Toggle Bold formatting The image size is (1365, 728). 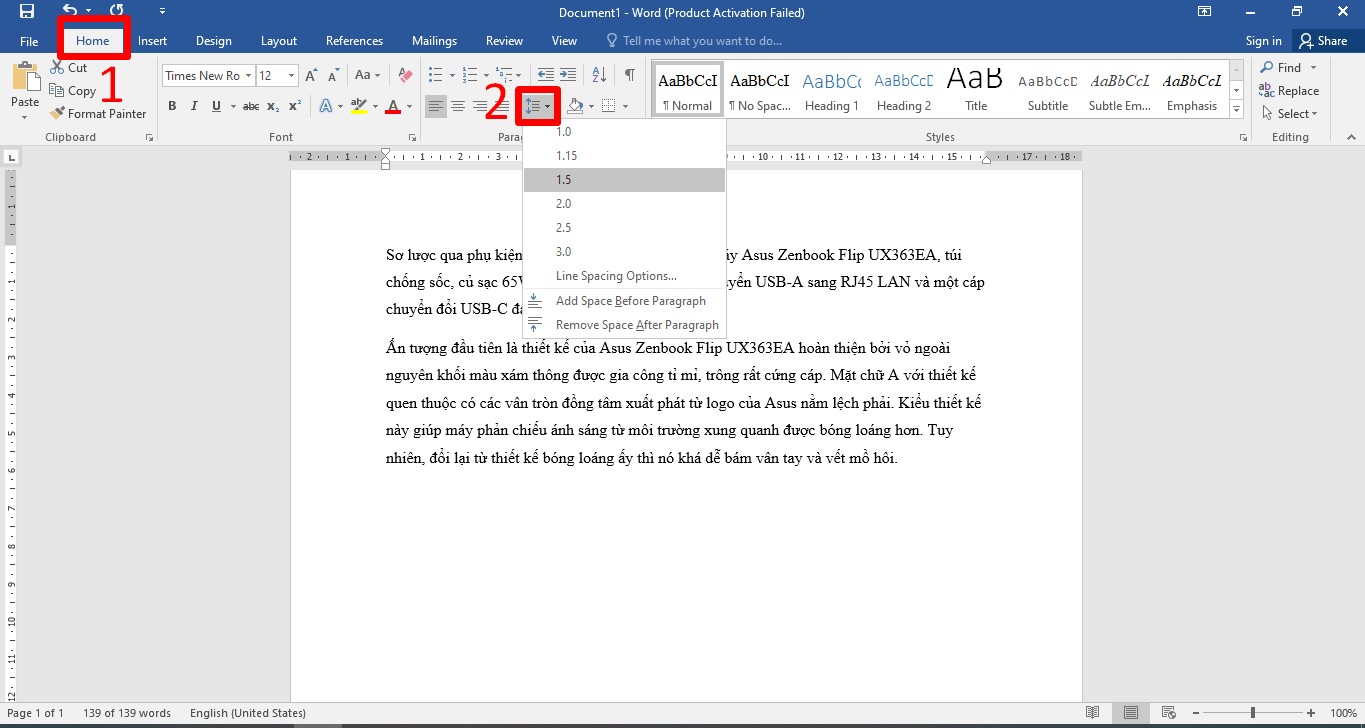(172, 106)
